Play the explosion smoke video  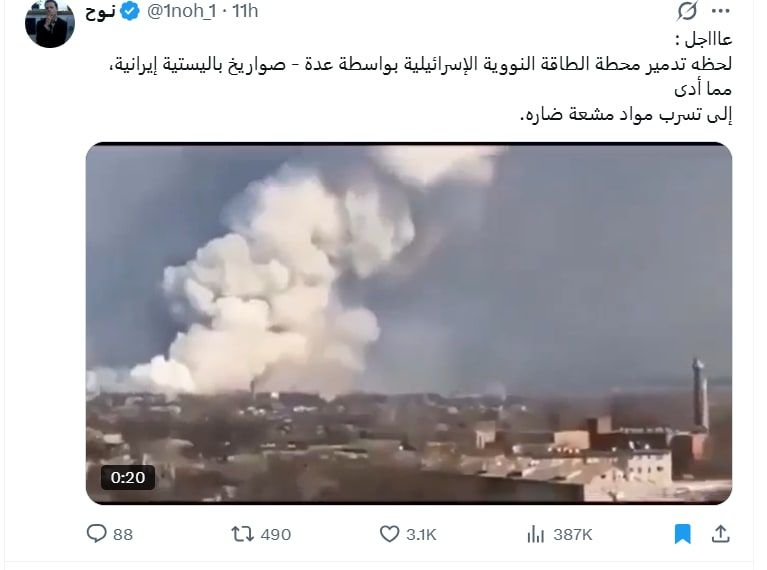click(x=409, y=323)
